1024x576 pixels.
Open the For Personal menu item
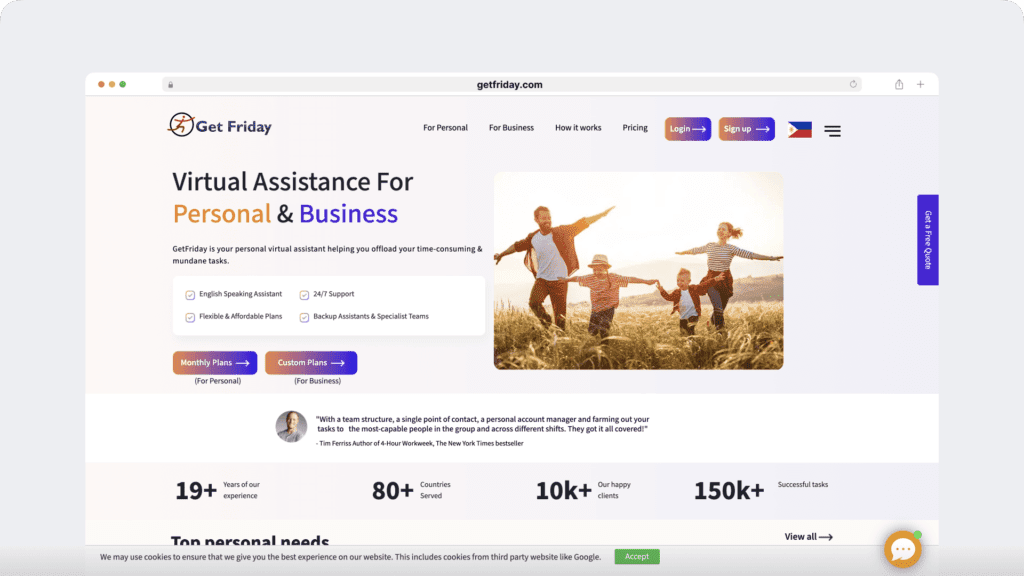point(445,128)
